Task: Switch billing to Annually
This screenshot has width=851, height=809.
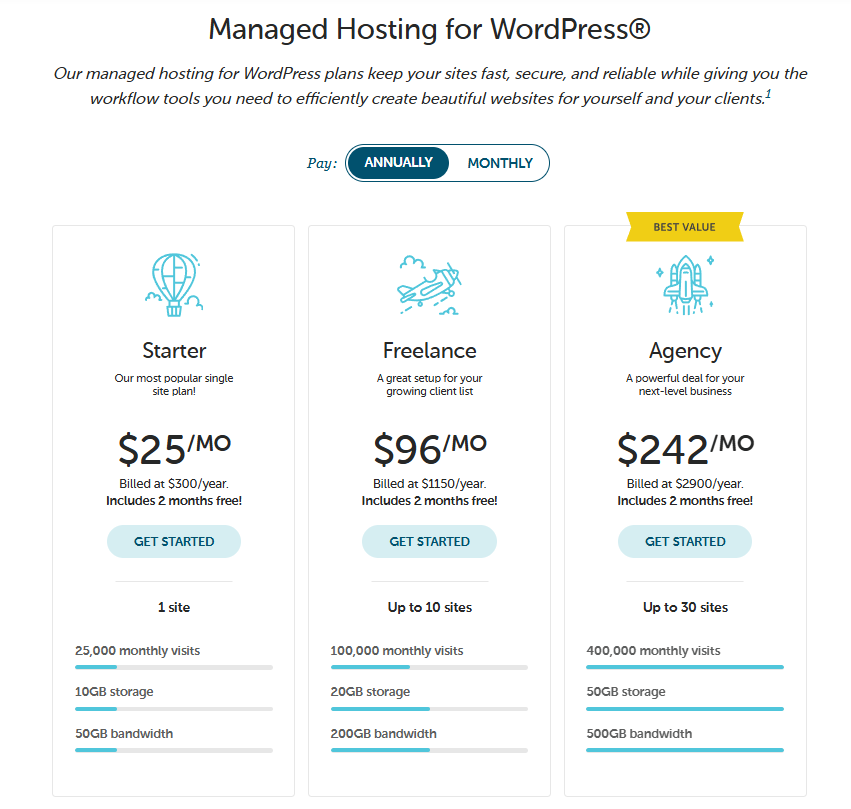Action: point(398,162)
